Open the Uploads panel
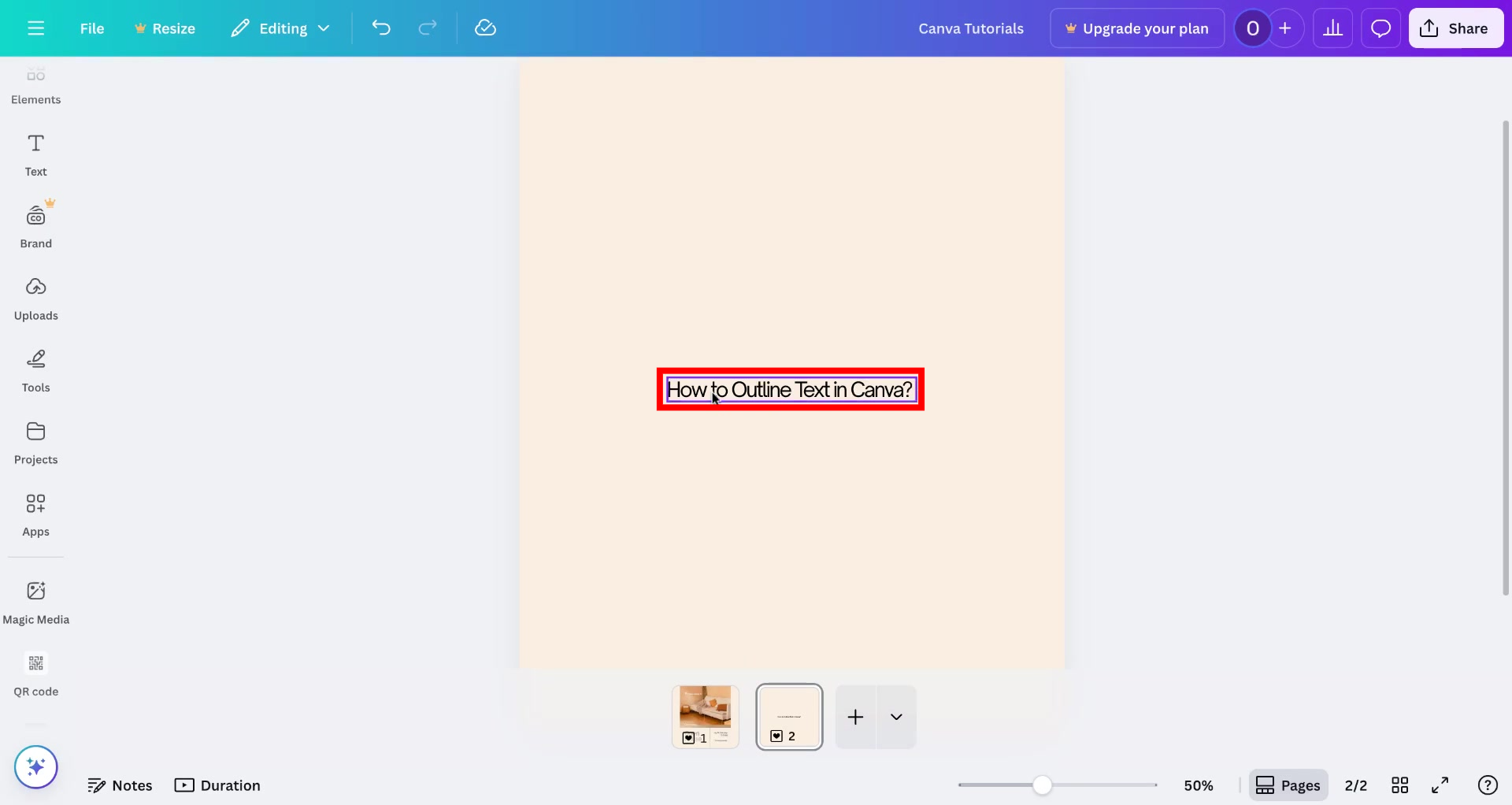The width and height of the screenshot is (1512, 805). [36, 299]
